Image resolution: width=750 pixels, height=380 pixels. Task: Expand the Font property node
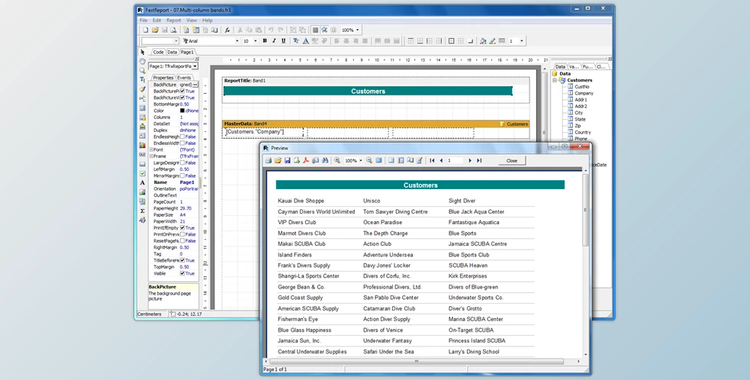coord(152,150)
